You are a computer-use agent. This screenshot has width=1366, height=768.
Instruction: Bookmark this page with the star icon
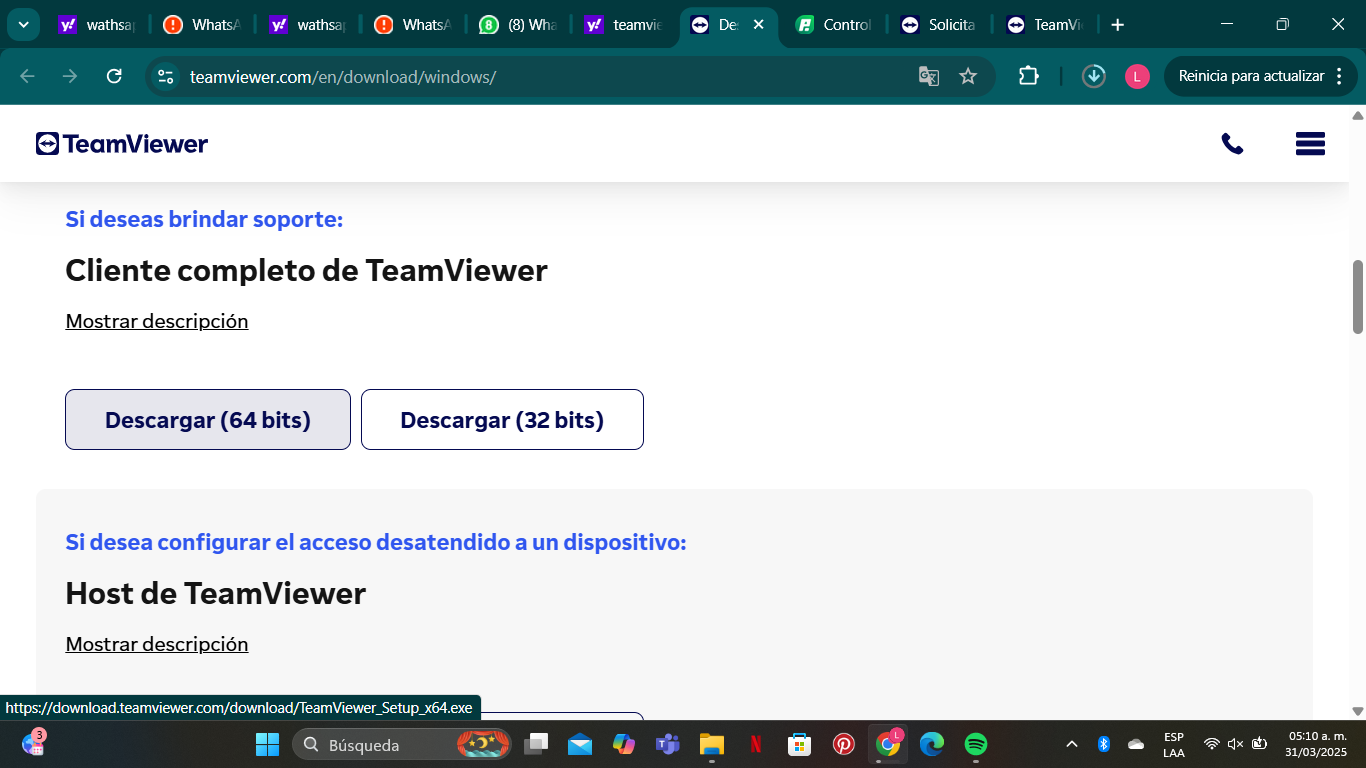[x=968, y=76]
